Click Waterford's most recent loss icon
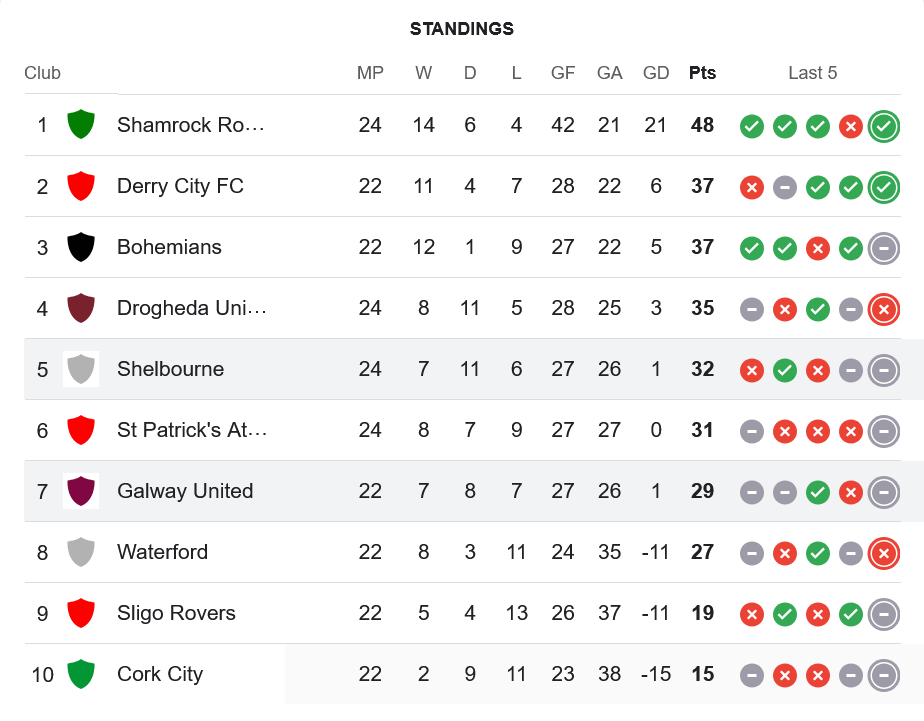 tap(883, 553)
